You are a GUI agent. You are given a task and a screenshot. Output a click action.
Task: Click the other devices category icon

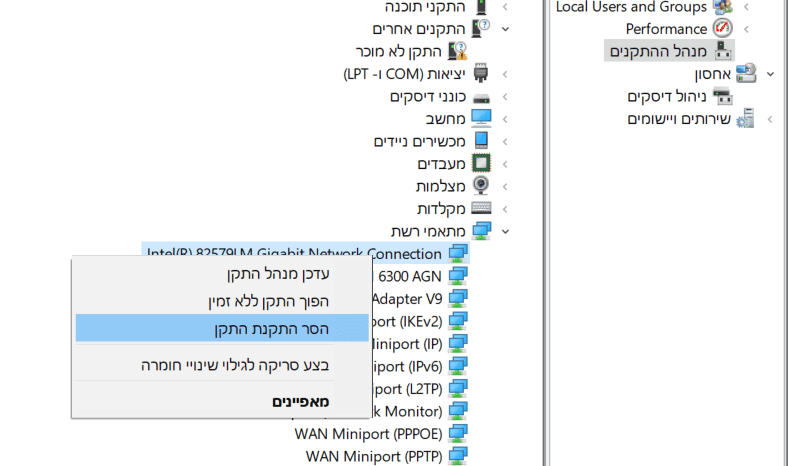tap(481, 29)
